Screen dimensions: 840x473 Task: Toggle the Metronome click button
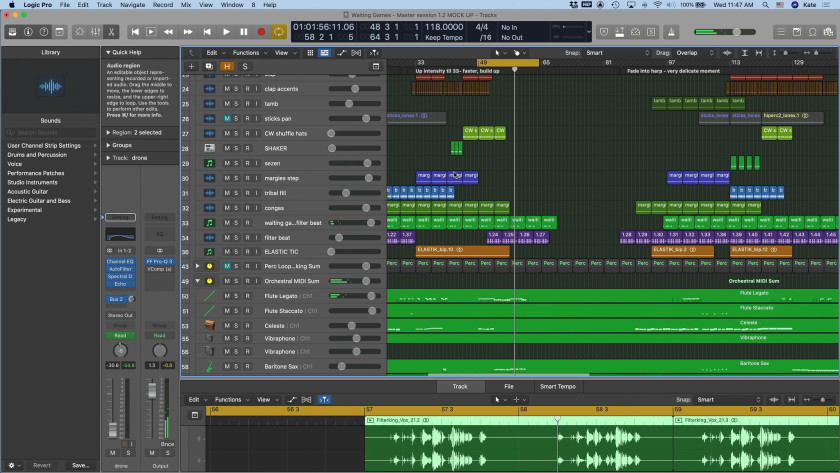pos(671,32)
